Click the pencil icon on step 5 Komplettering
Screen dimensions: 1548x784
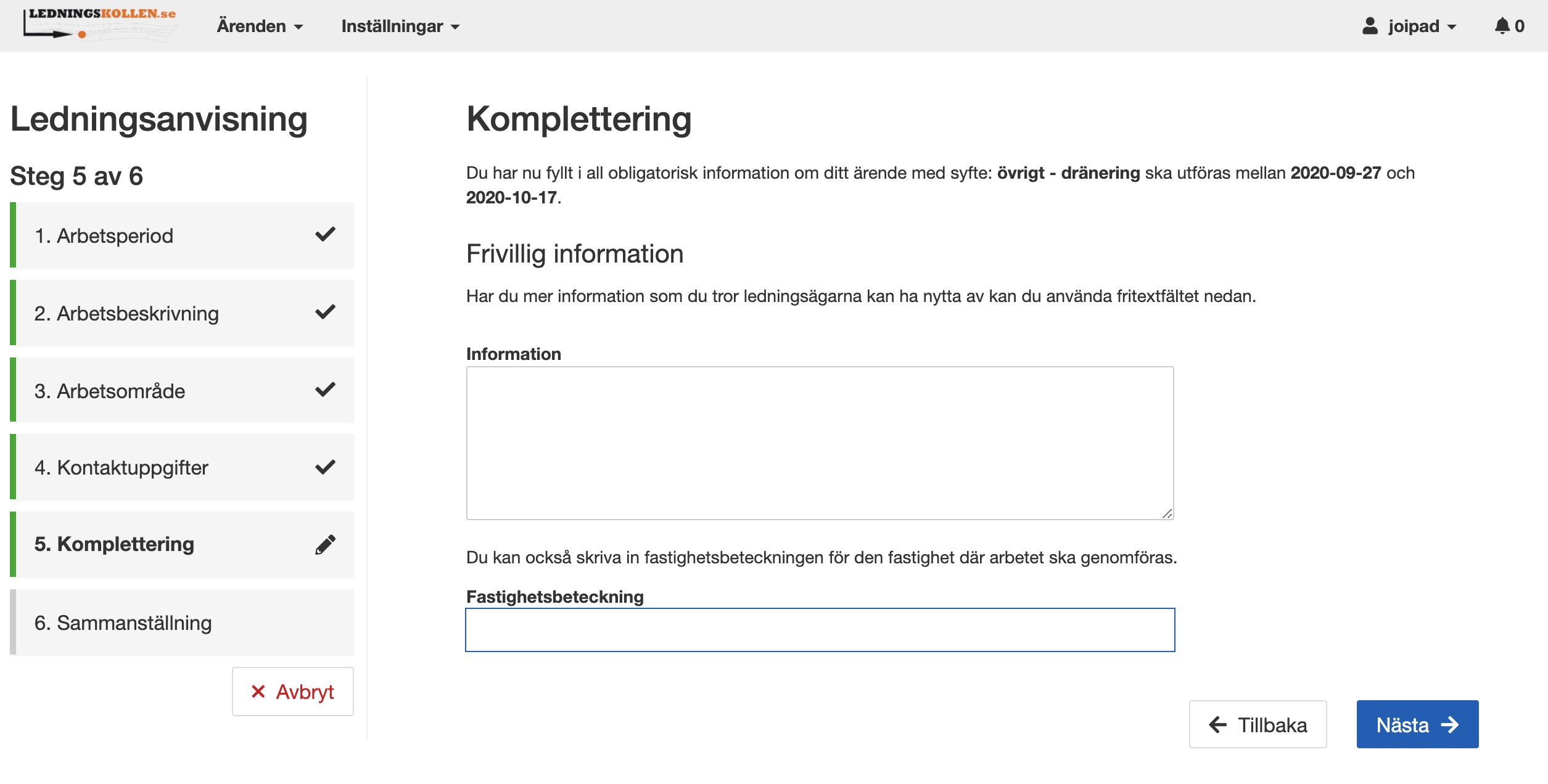click(326, 545)
